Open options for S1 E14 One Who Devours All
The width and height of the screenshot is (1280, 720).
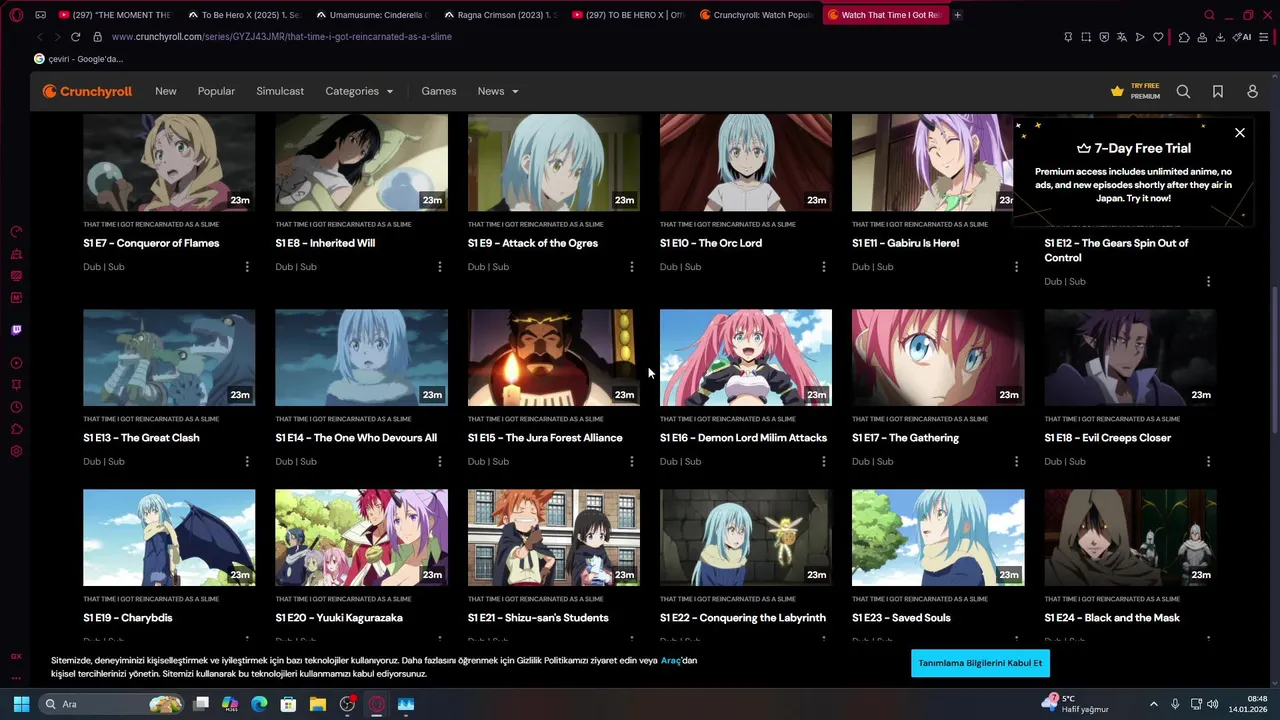click(439, 462)
